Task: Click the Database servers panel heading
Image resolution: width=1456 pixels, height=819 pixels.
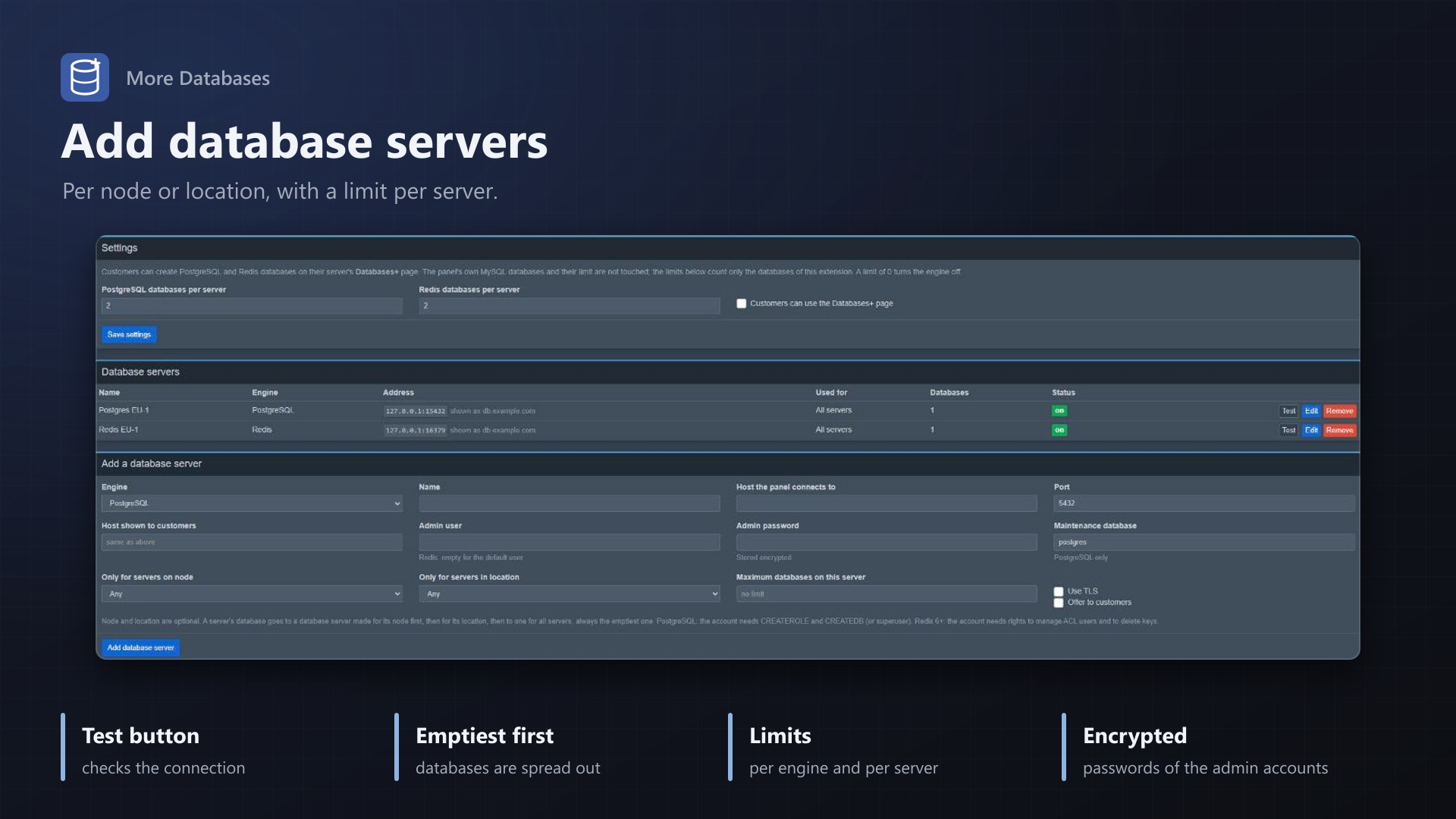Action: [x=140, y=372]
